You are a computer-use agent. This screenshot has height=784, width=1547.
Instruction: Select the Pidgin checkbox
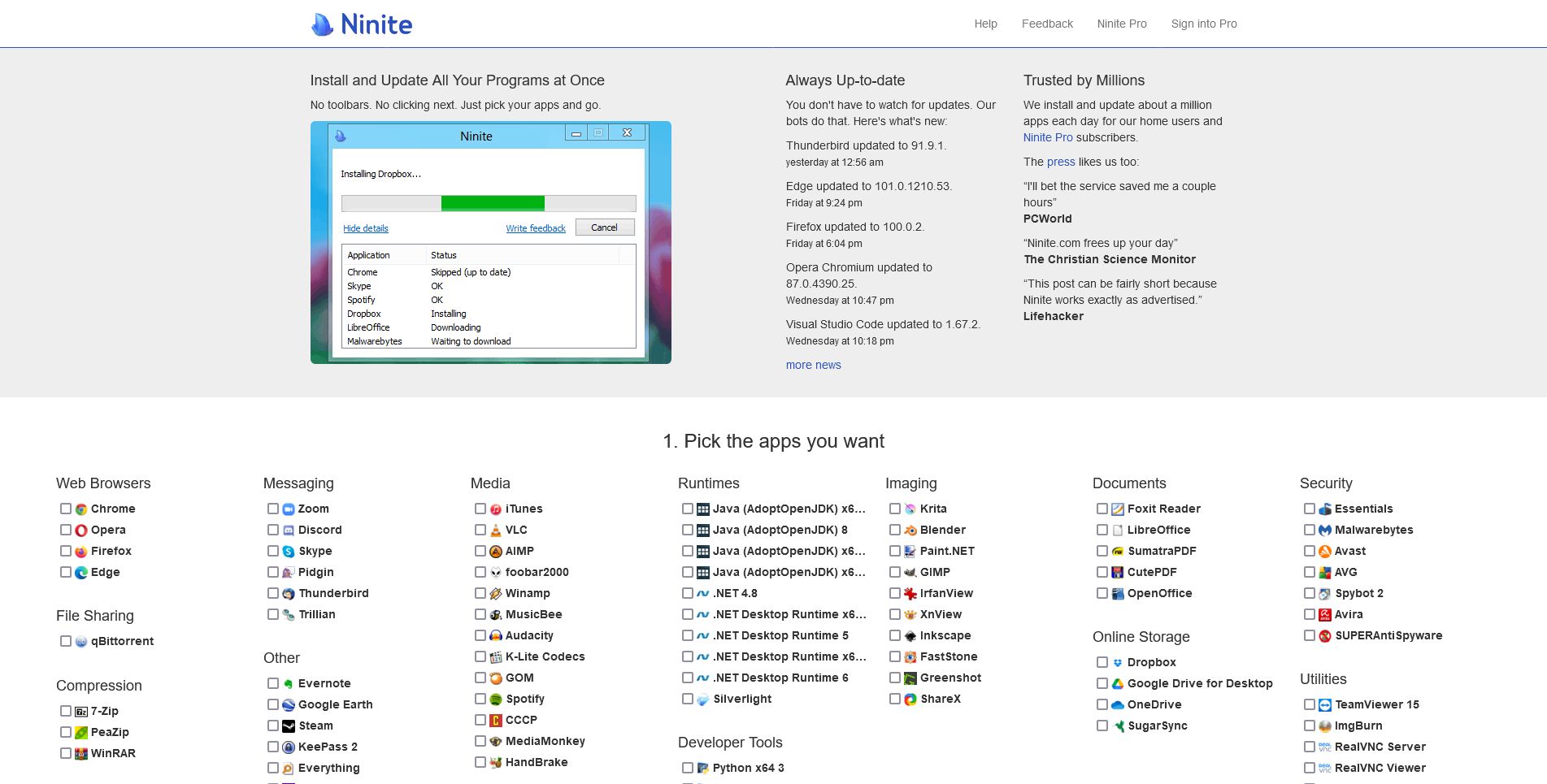[273, 572]
